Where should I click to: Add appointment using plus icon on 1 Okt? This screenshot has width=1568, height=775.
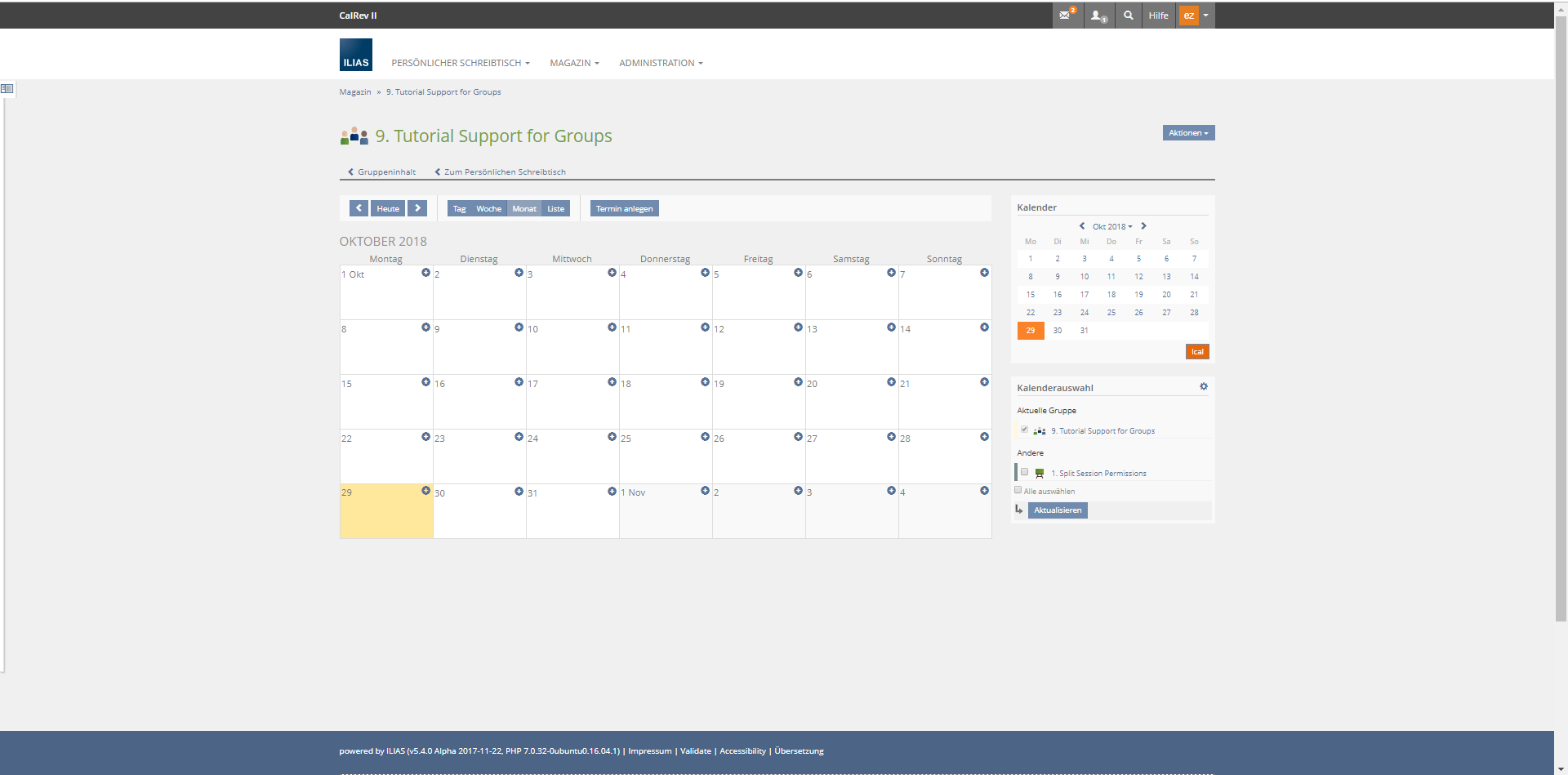click(x=425, y=273)
